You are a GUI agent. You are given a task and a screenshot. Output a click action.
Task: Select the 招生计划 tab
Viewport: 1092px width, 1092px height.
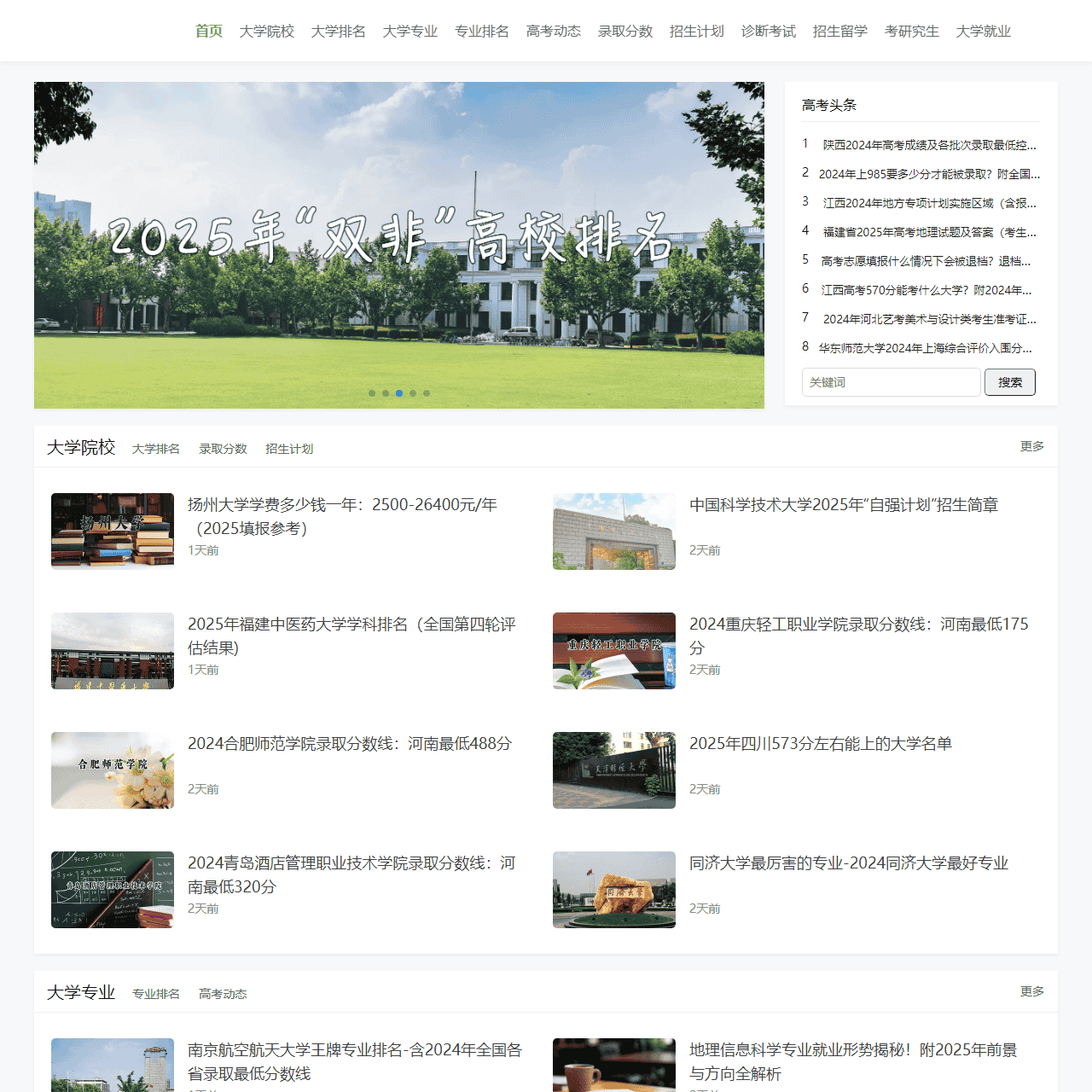(x=289, y=448)
